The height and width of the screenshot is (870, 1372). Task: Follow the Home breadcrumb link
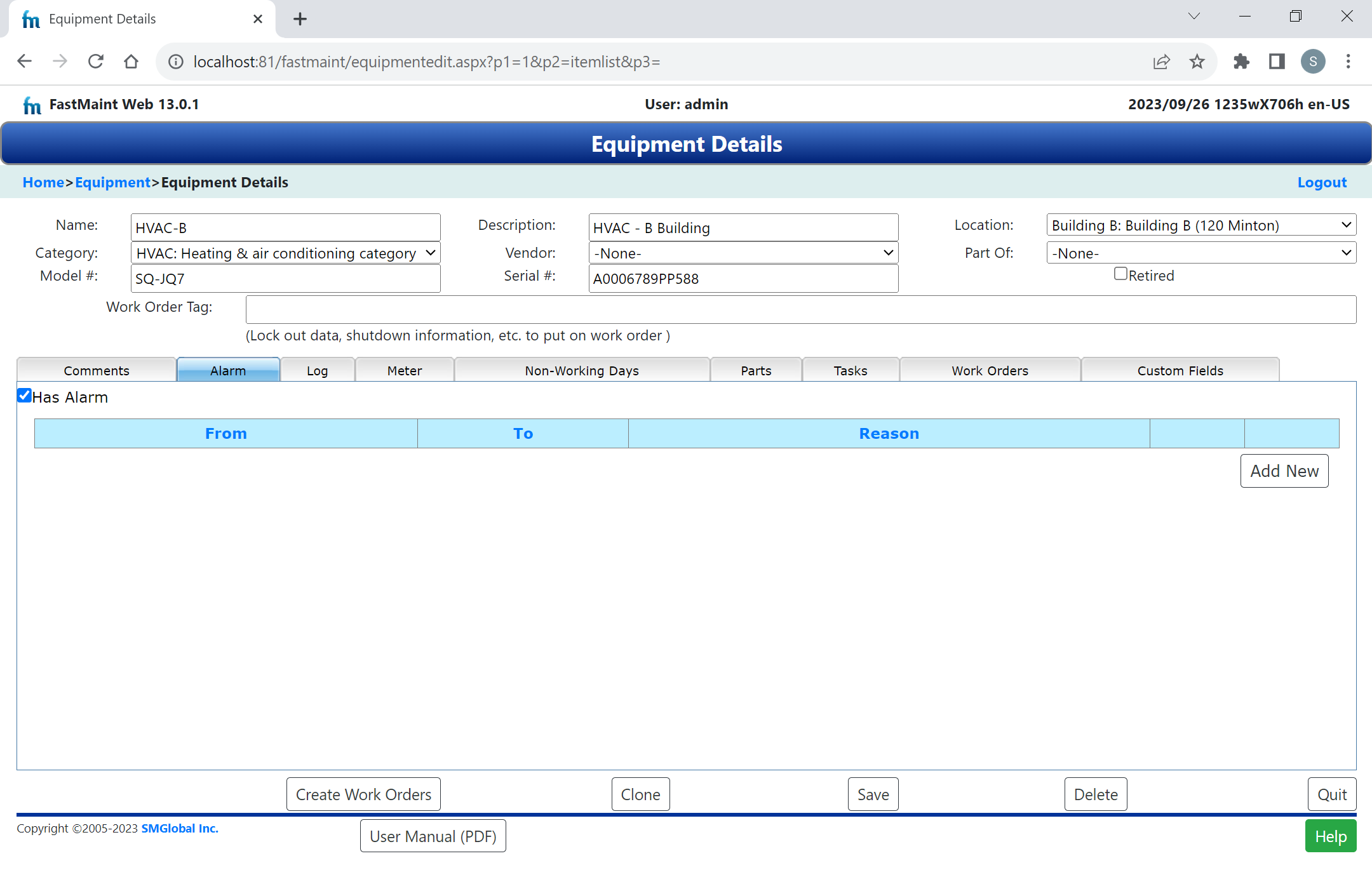43,182
